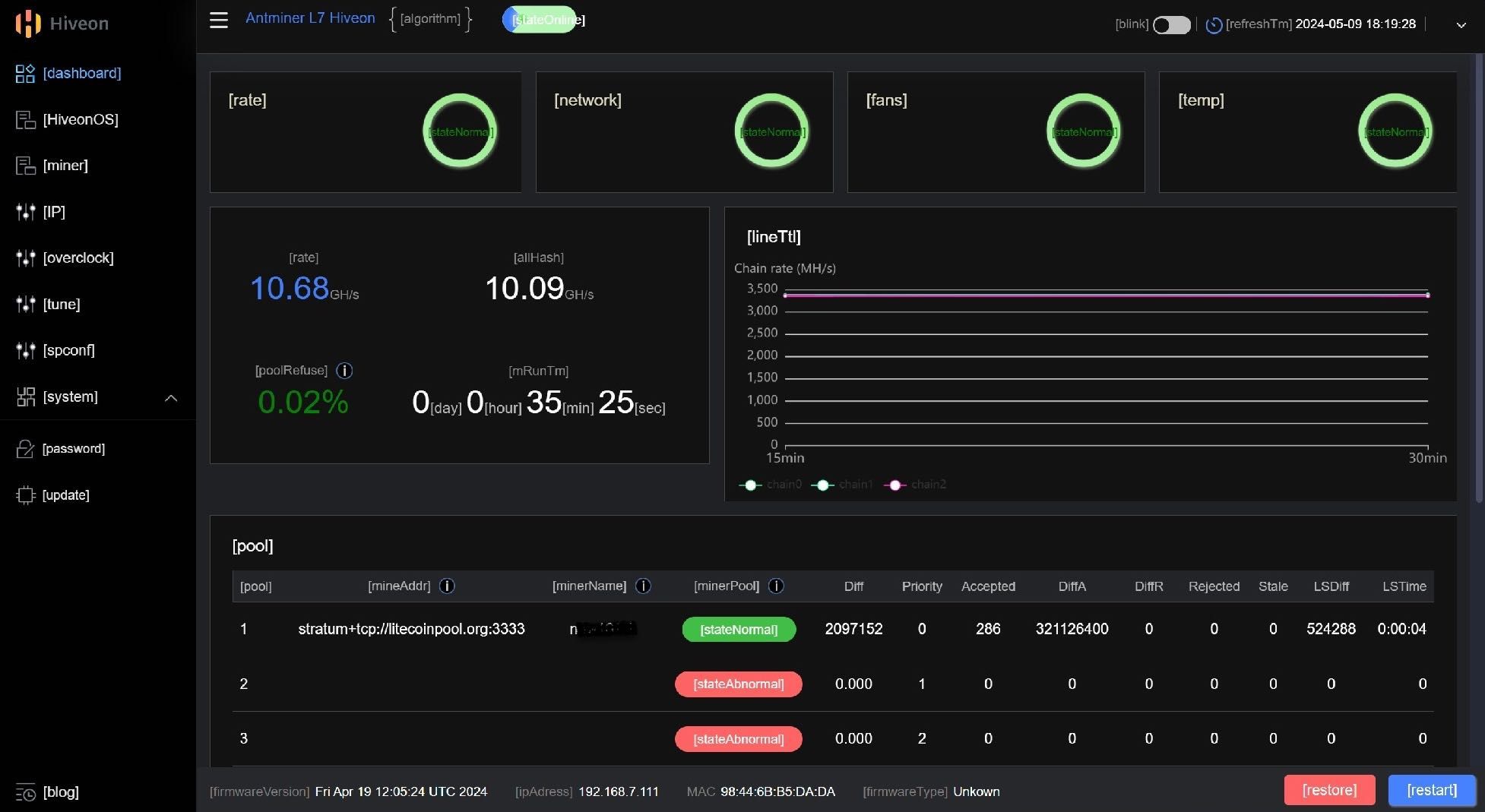Open the hamburger menu icon

tap(219, 20)
